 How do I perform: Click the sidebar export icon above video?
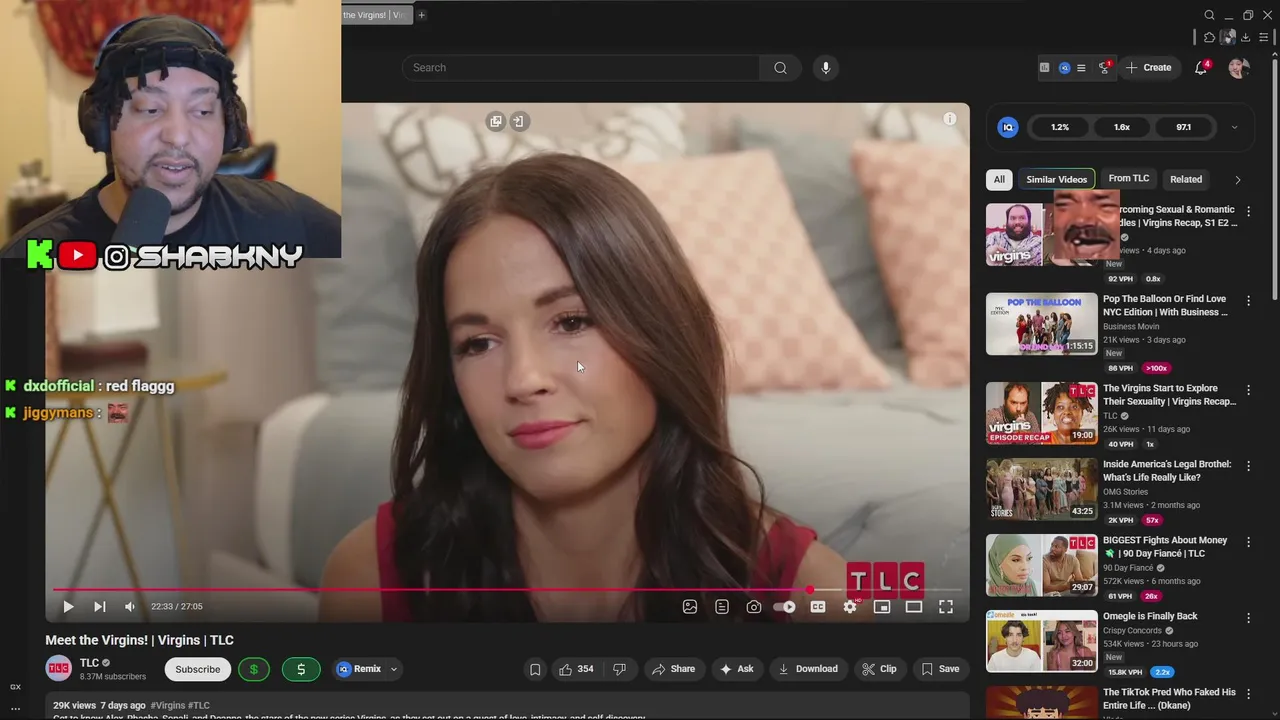click(518, 121)
